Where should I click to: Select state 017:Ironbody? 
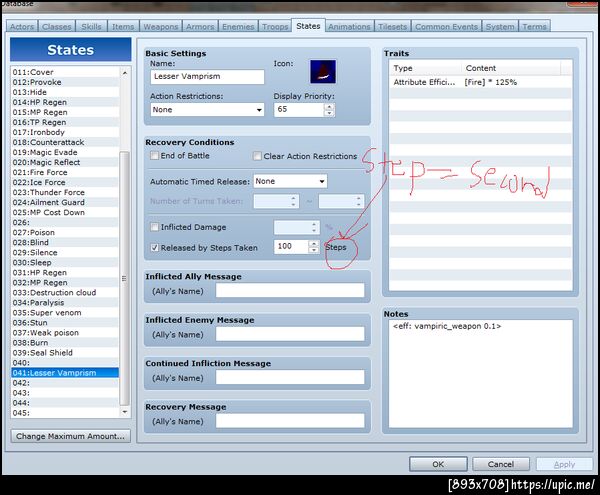65,132
